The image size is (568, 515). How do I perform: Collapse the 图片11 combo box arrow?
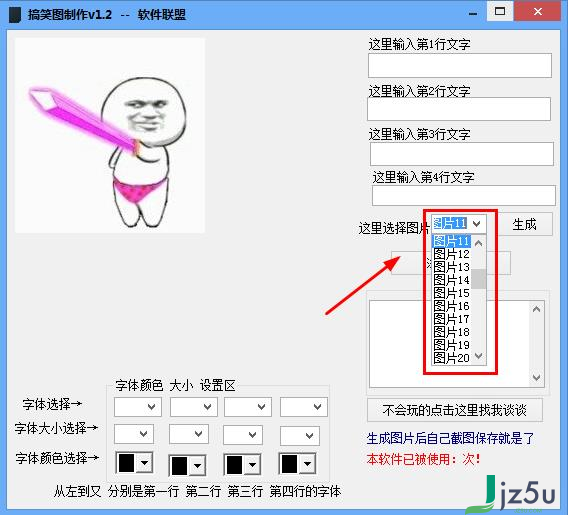[x=477, y=224]
